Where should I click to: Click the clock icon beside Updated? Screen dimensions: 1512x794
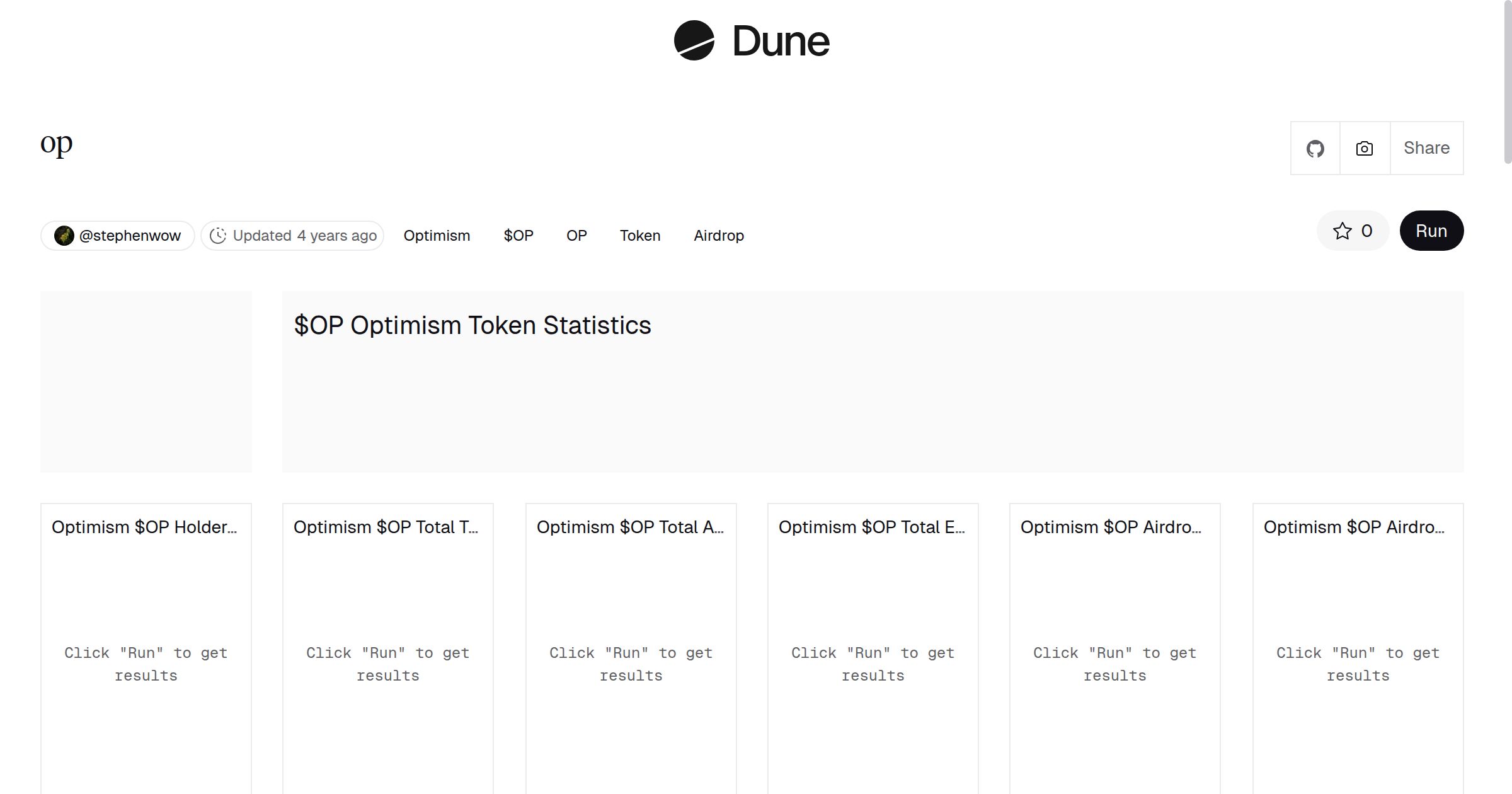click(218, 236)
